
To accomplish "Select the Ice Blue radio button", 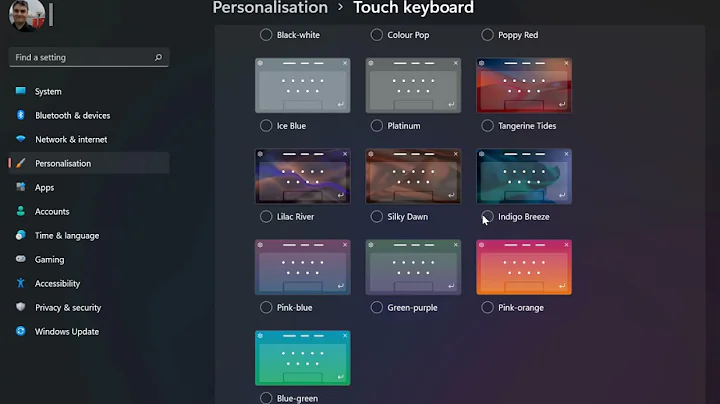I will [x=266, y=126].
